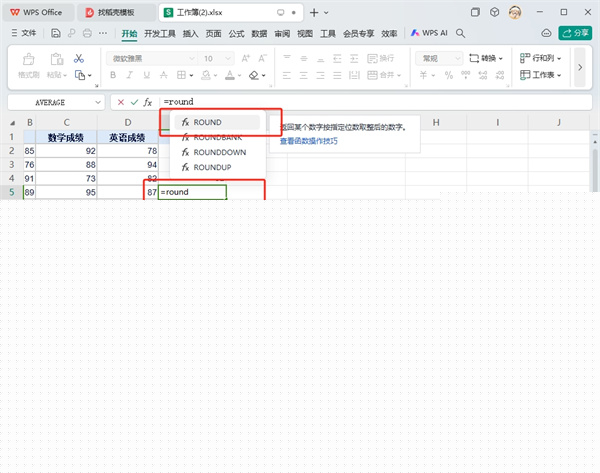Center text horizontally
Image resolution: width=600 pixels, height=473 pixels.
304,75
